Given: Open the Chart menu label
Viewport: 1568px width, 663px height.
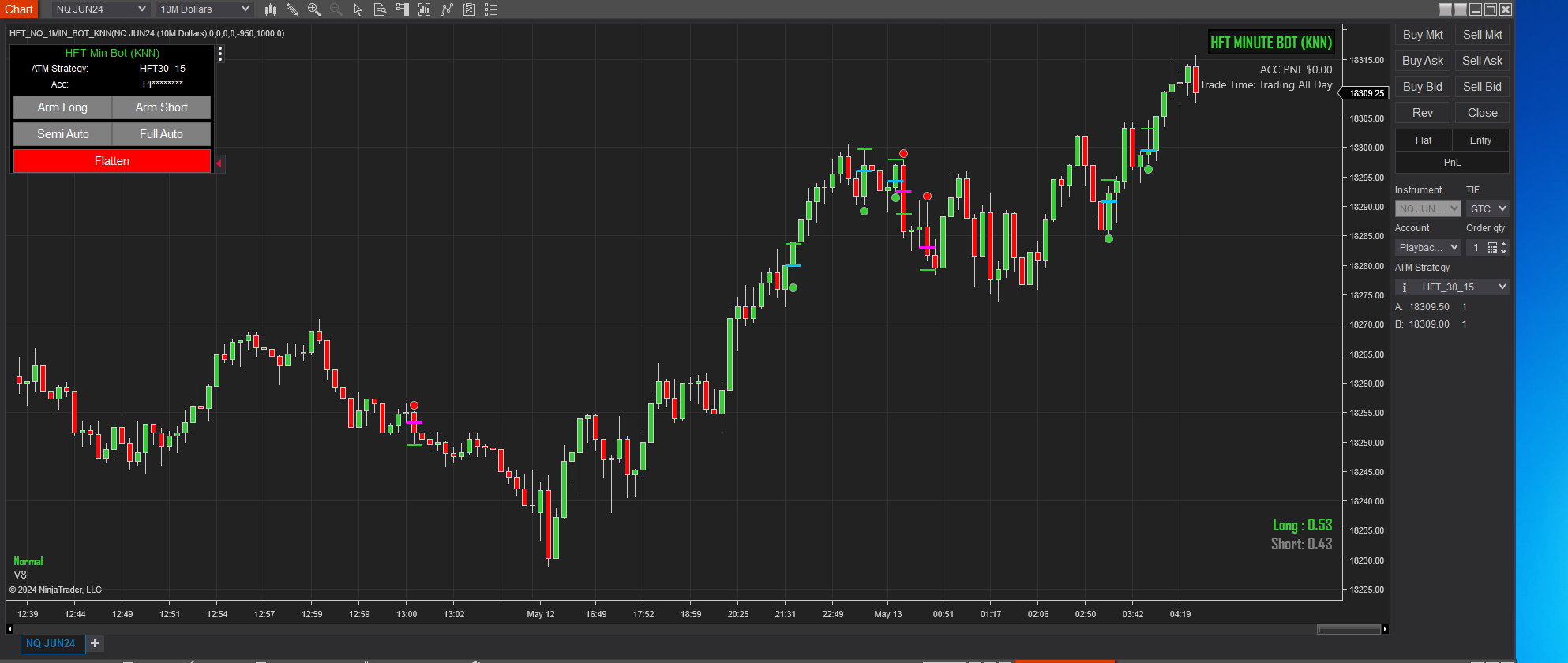Looking at the screenshot, I should 19,9.
